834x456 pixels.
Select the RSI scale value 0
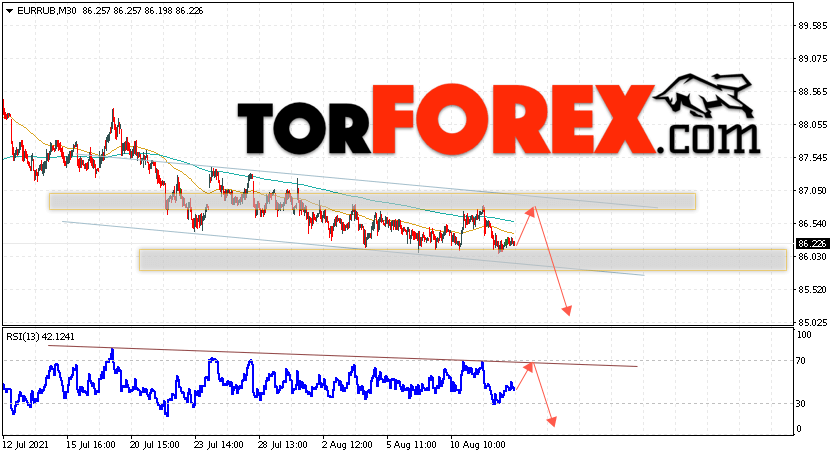click(x=800, y=429)
